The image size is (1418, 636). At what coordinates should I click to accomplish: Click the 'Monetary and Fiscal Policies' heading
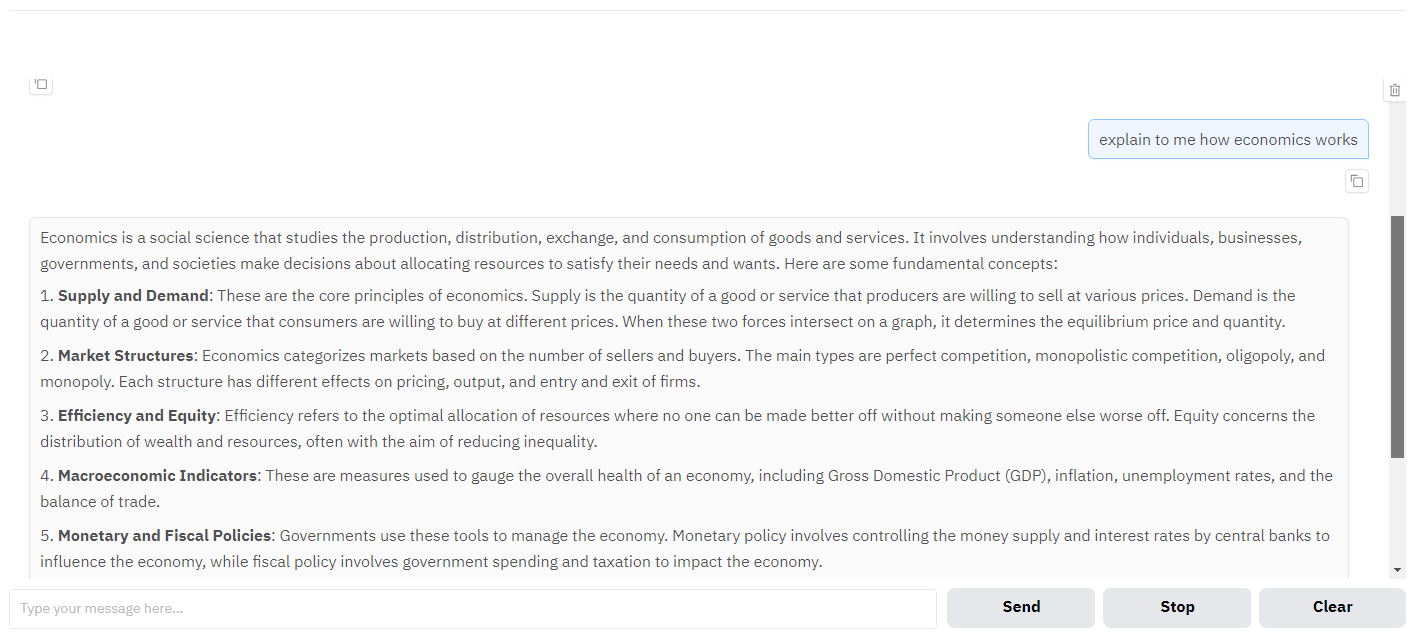coord(164,536)
